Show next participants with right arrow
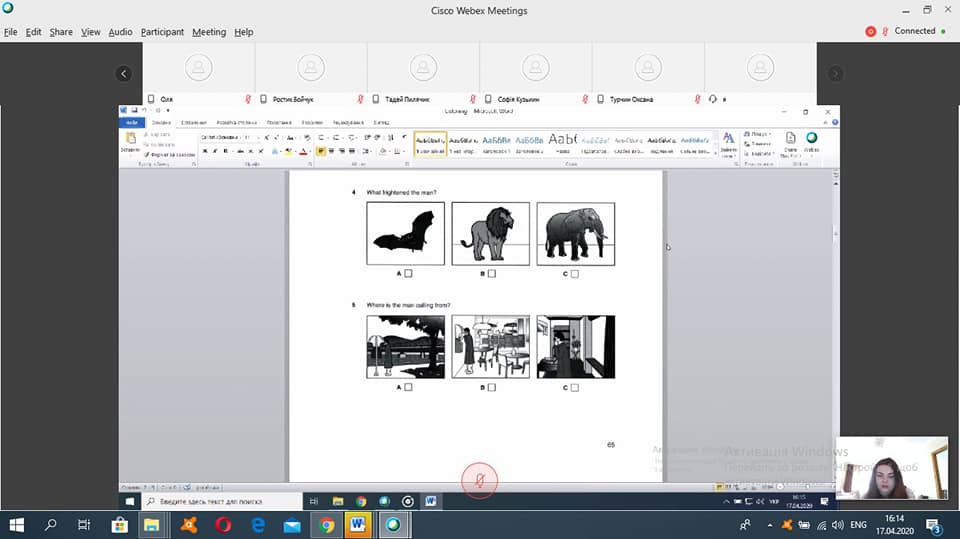 coord(835,74)
